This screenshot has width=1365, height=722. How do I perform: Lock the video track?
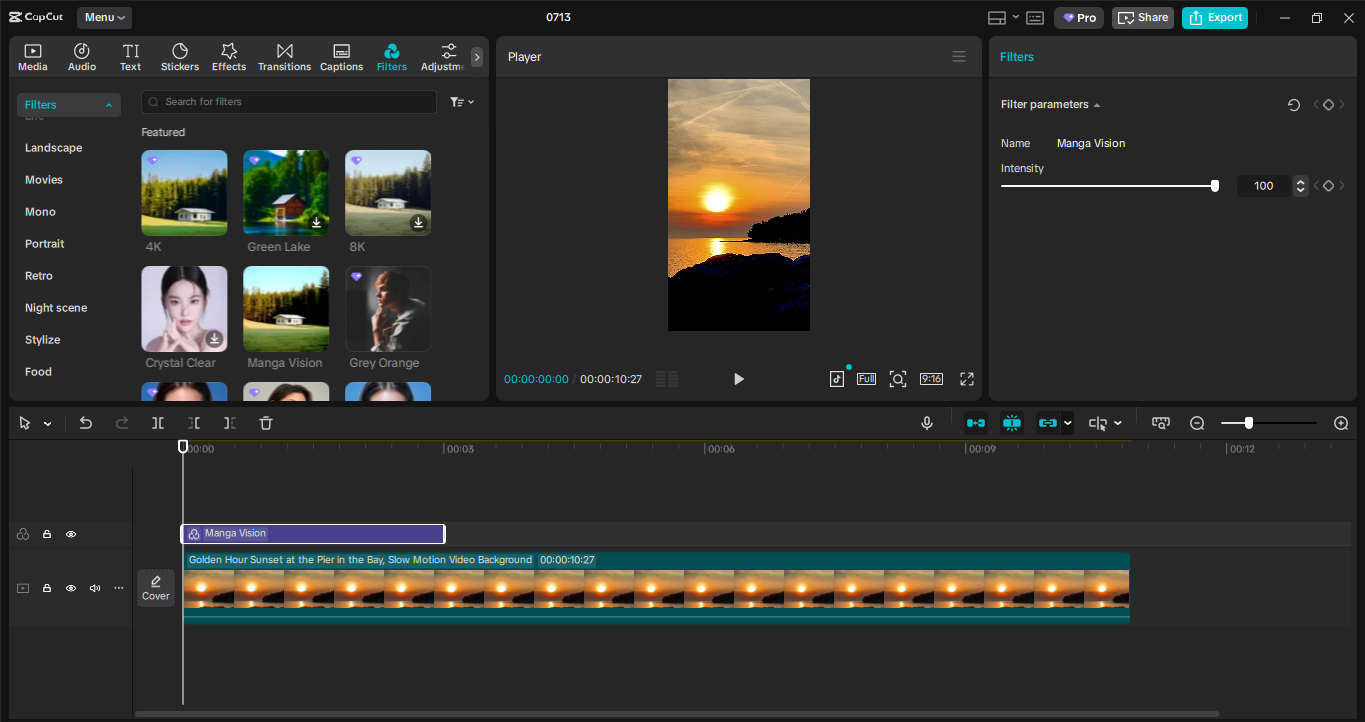tap(47, 588)
